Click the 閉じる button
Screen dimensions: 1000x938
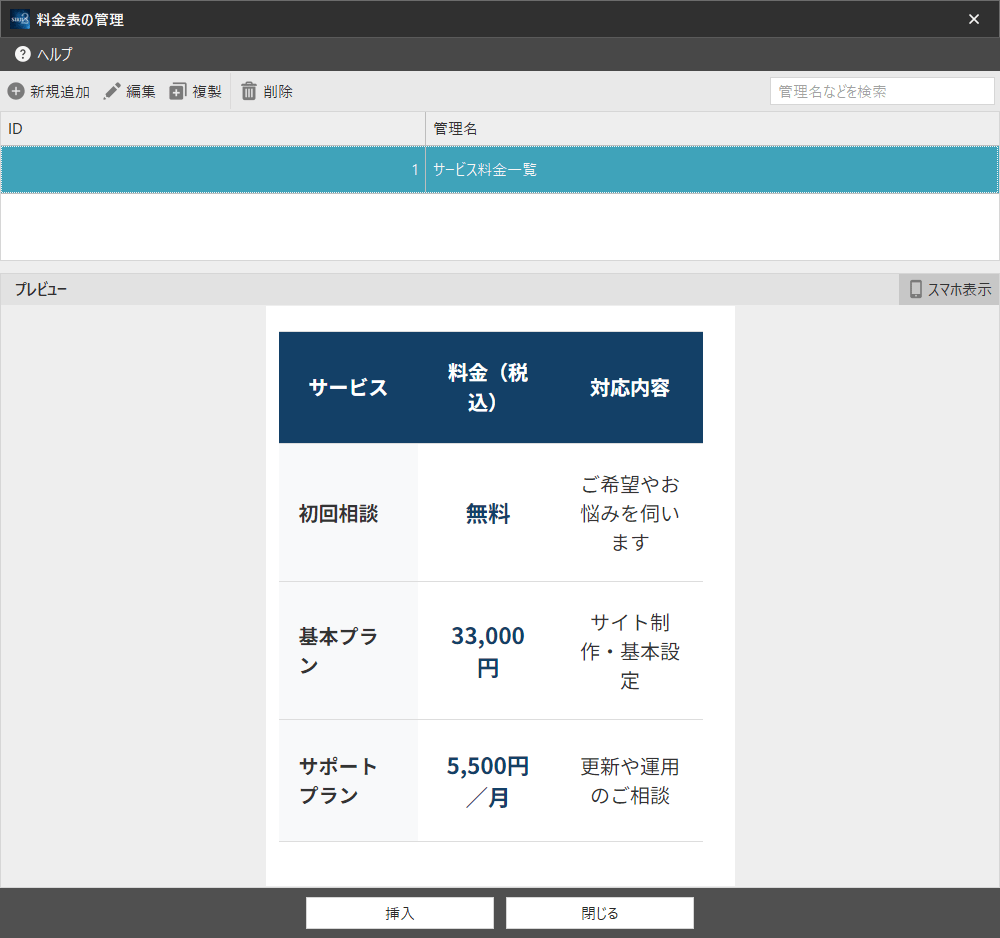[x=599, y=913]
